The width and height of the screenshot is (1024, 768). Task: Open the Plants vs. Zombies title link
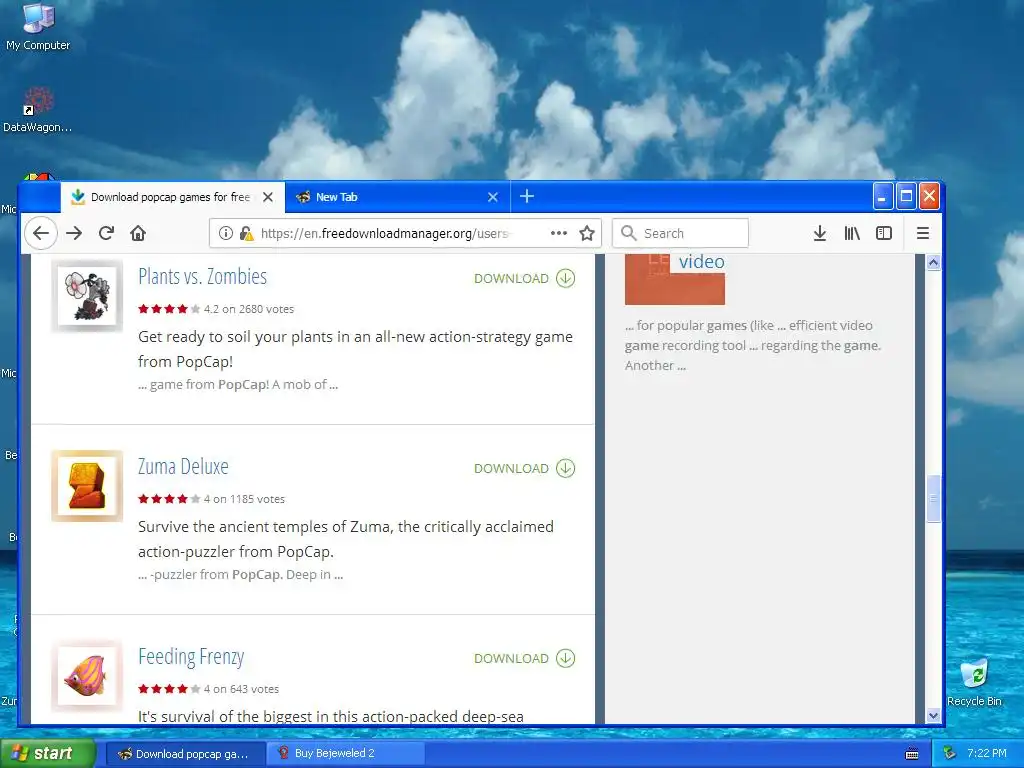point(202,276)
